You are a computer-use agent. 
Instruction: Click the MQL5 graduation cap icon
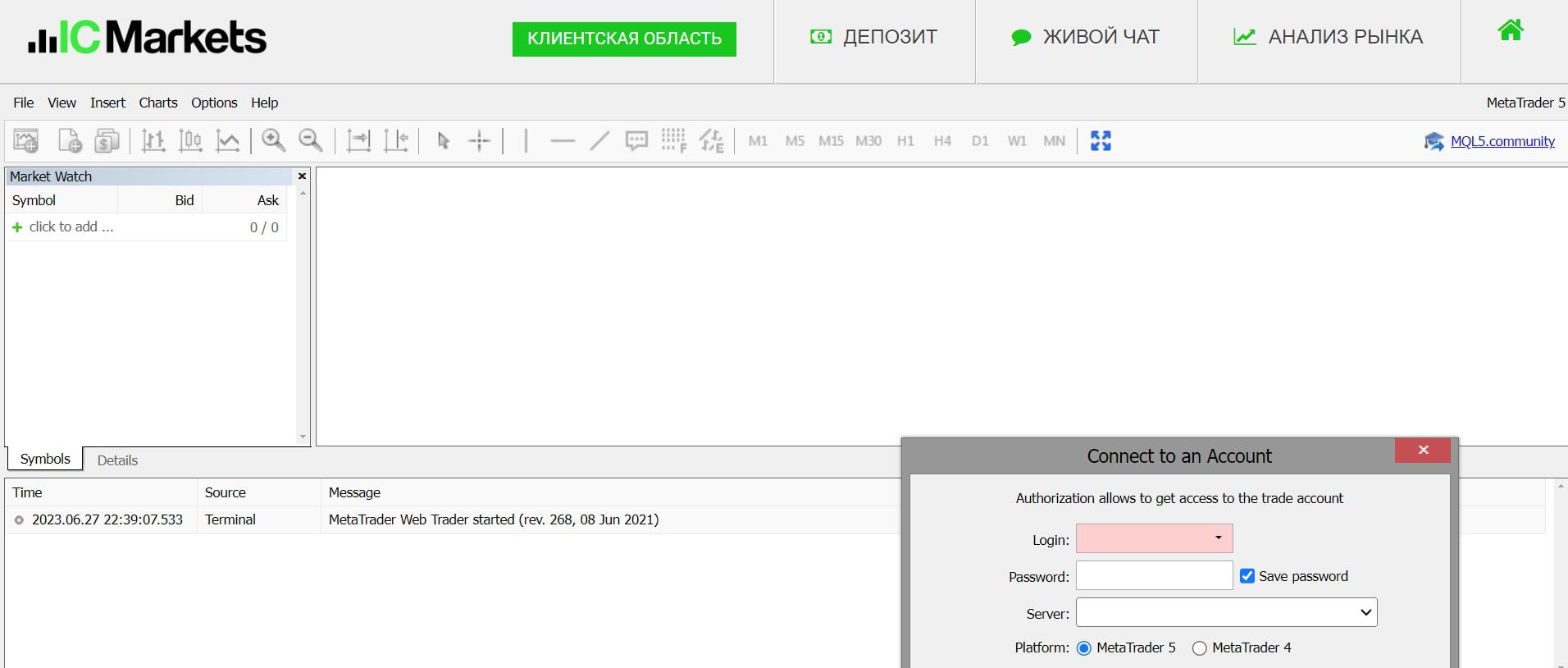[x=1434, y=141]
